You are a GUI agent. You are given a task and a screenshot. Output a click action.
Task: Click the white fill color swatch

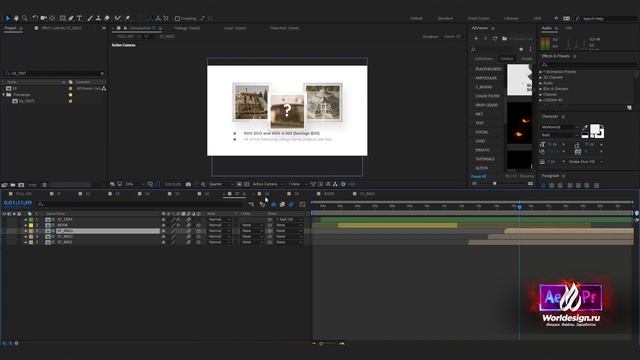pyautogui.click(x=595, y=129)
